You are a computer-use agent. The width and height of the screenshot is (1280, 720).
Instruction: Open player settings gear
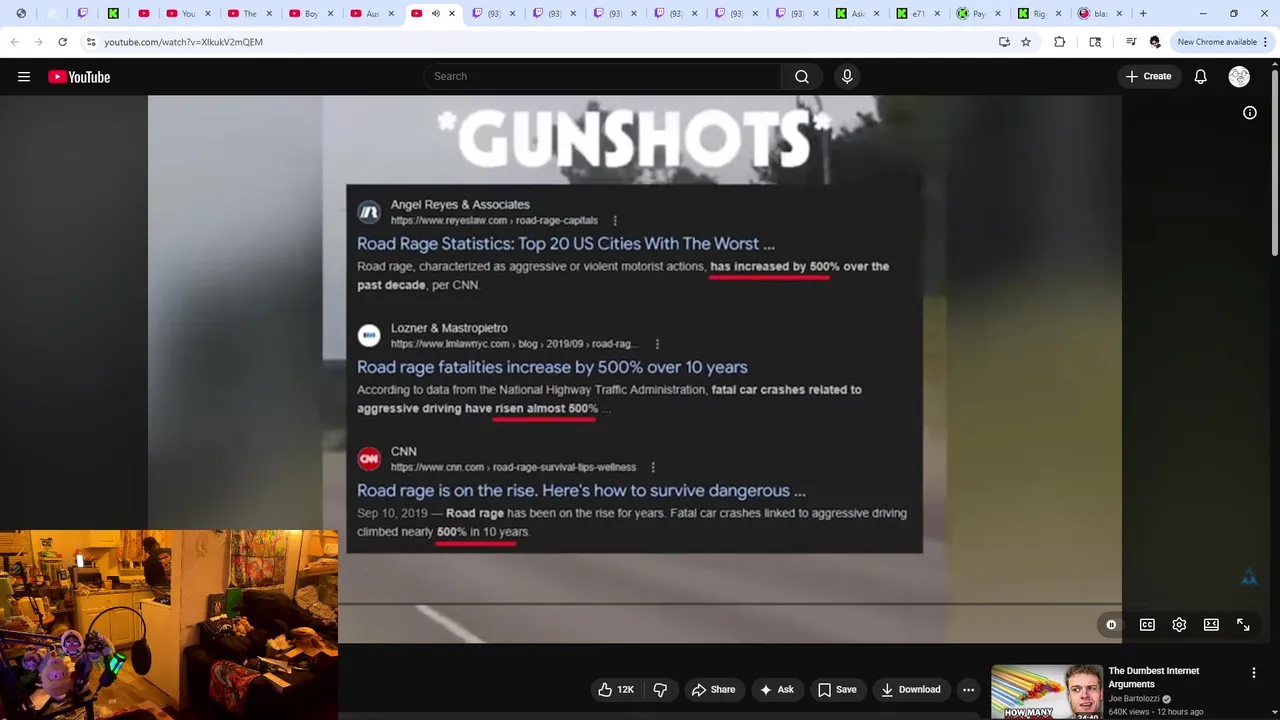[x=1179, y=625]
